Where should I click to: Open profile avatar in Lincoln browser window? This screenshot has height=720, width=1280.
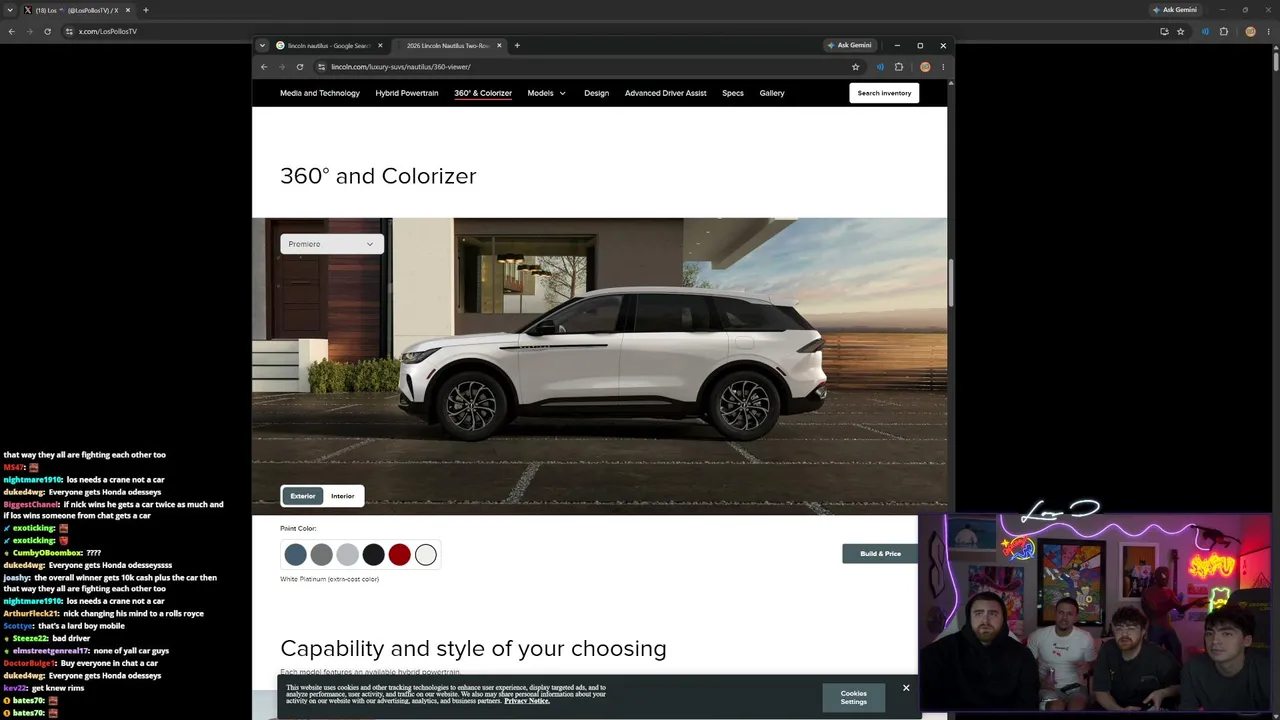pos(925,67)
